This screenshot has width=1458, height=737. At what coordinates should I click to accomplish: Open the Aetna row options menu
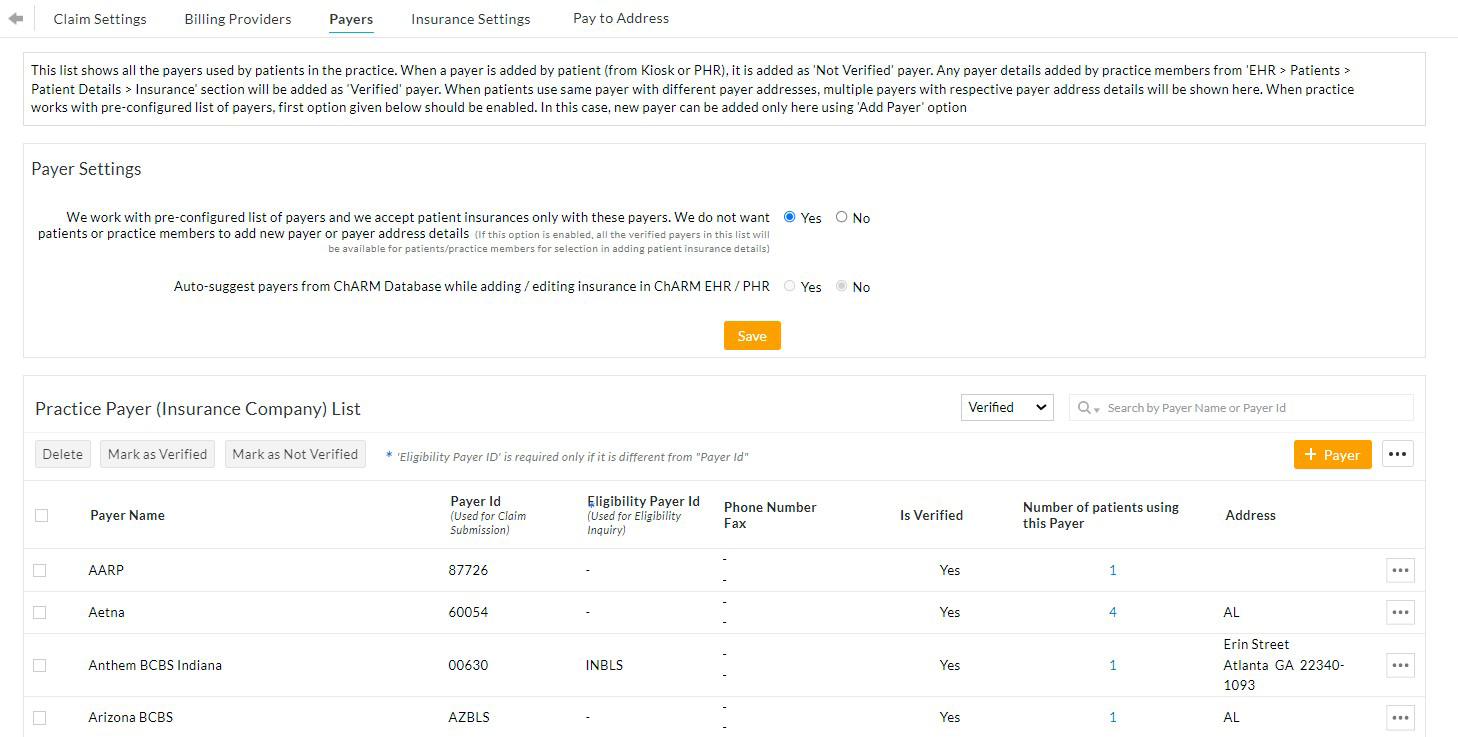point(1400,612)
